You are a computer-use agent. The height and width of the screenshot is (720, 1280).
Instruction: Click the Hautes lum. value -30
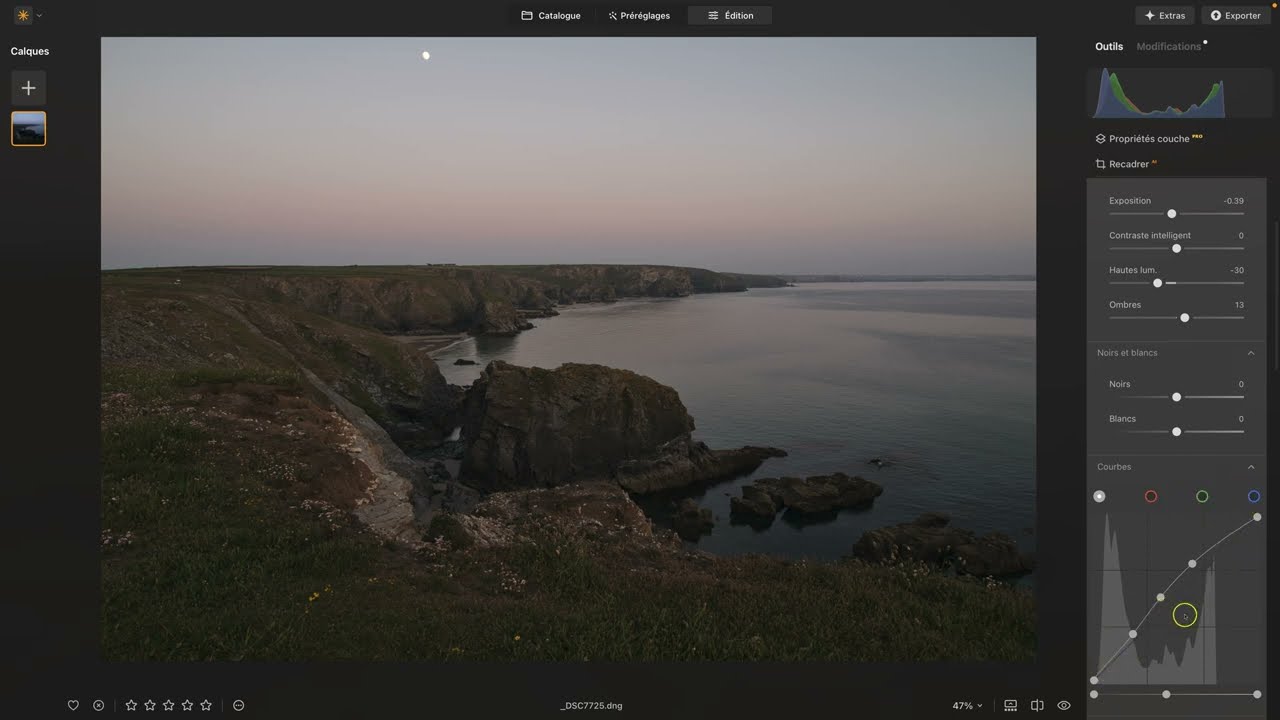click(x=1237, y=270)
